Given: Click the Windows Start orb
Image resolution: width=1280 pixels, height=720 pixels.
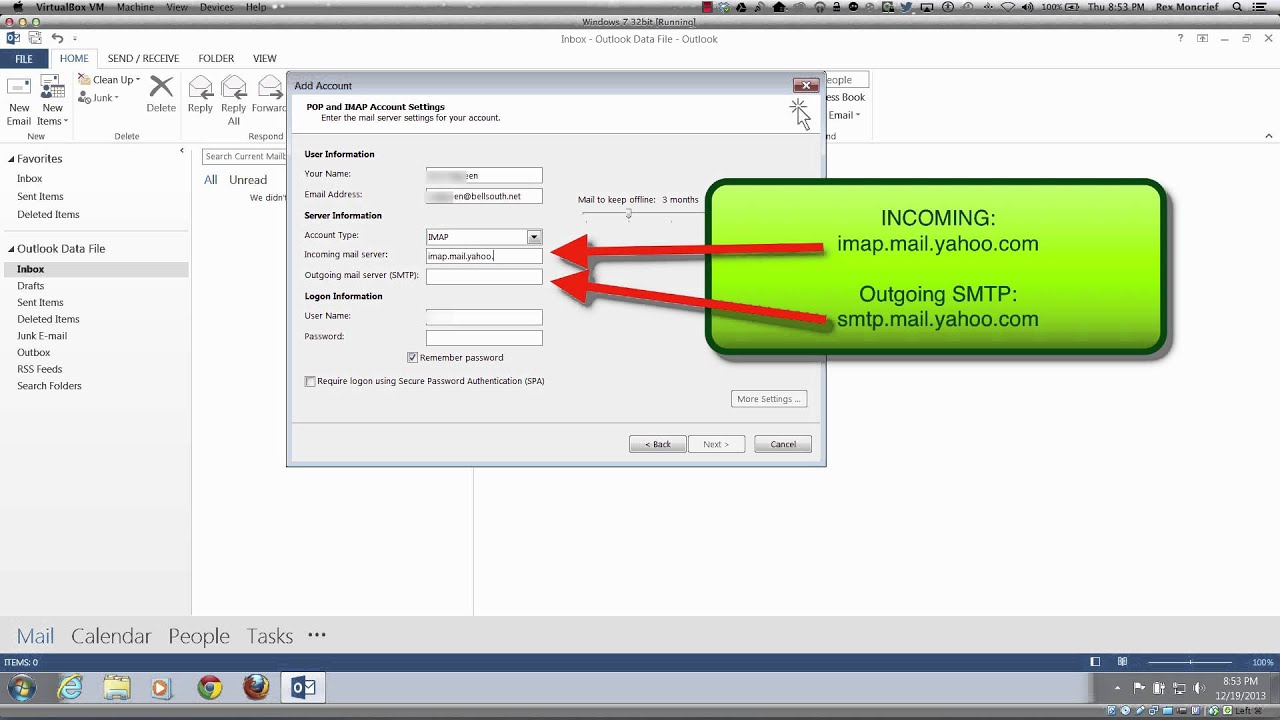Looking at the screenshot, I should (21, 688).
